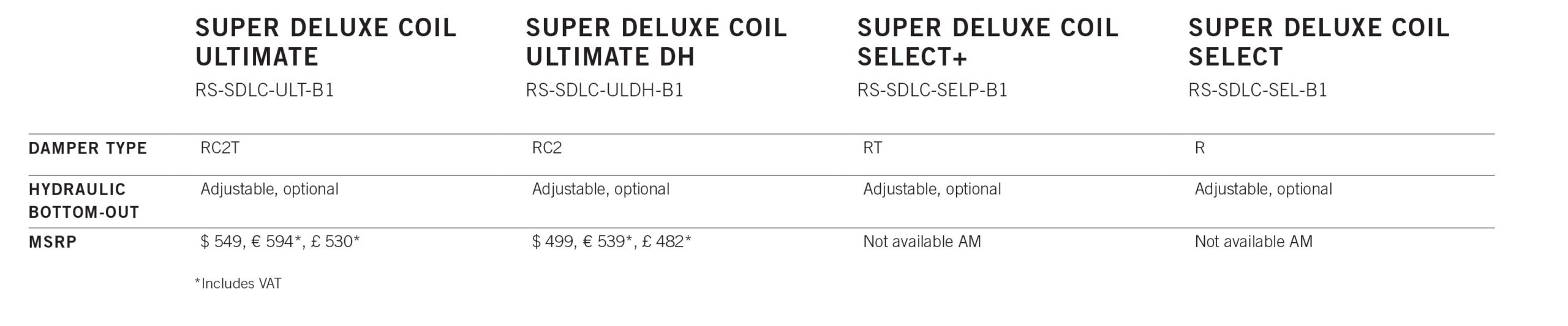Image resolution: width=1568 pixels, height=326 pixels.
Task: Click the RC2T damper type value
Action: (x=219, y=148)
